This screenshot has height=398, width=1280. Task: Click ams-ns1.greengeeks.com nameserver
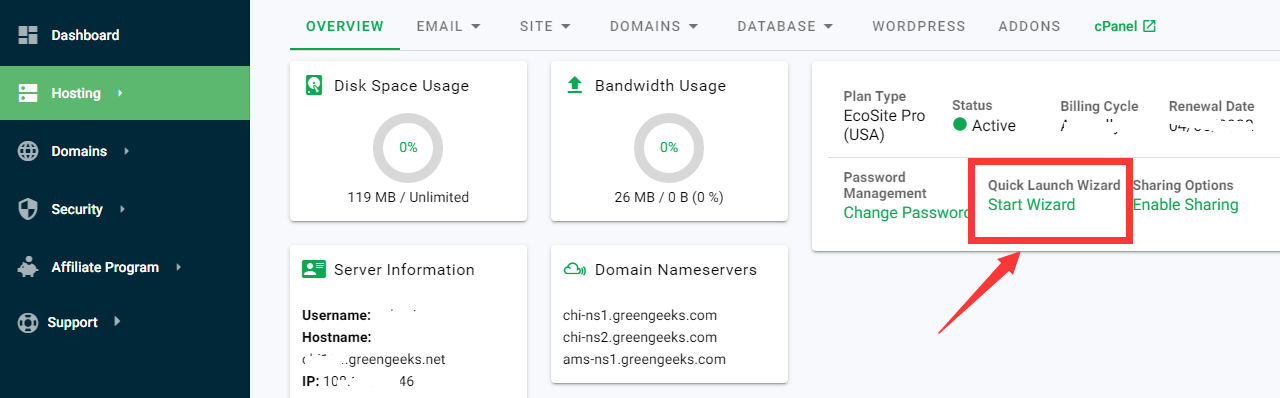click(x=644, y=359)
